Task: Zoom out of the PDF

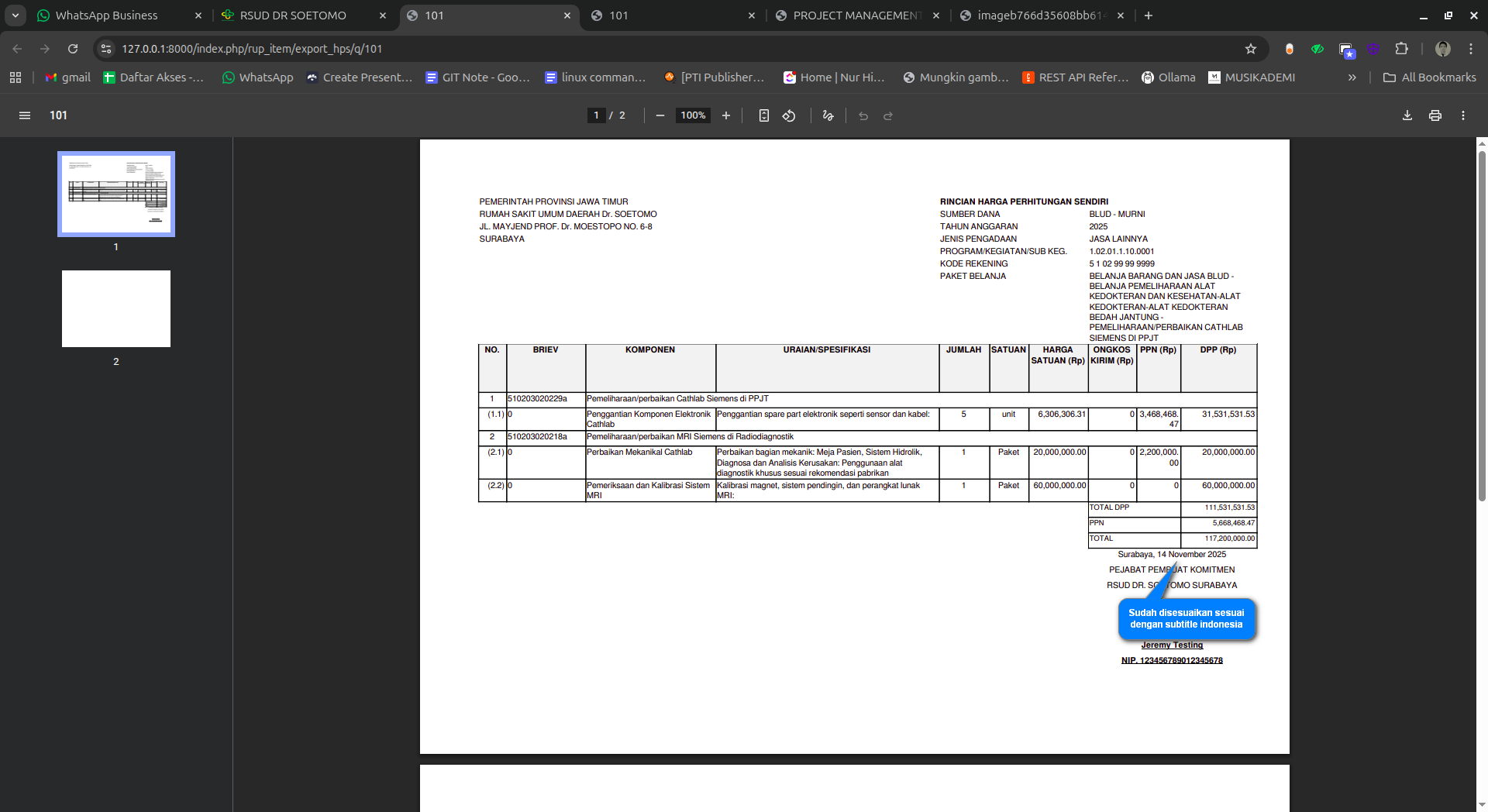Action: (660, 115)
